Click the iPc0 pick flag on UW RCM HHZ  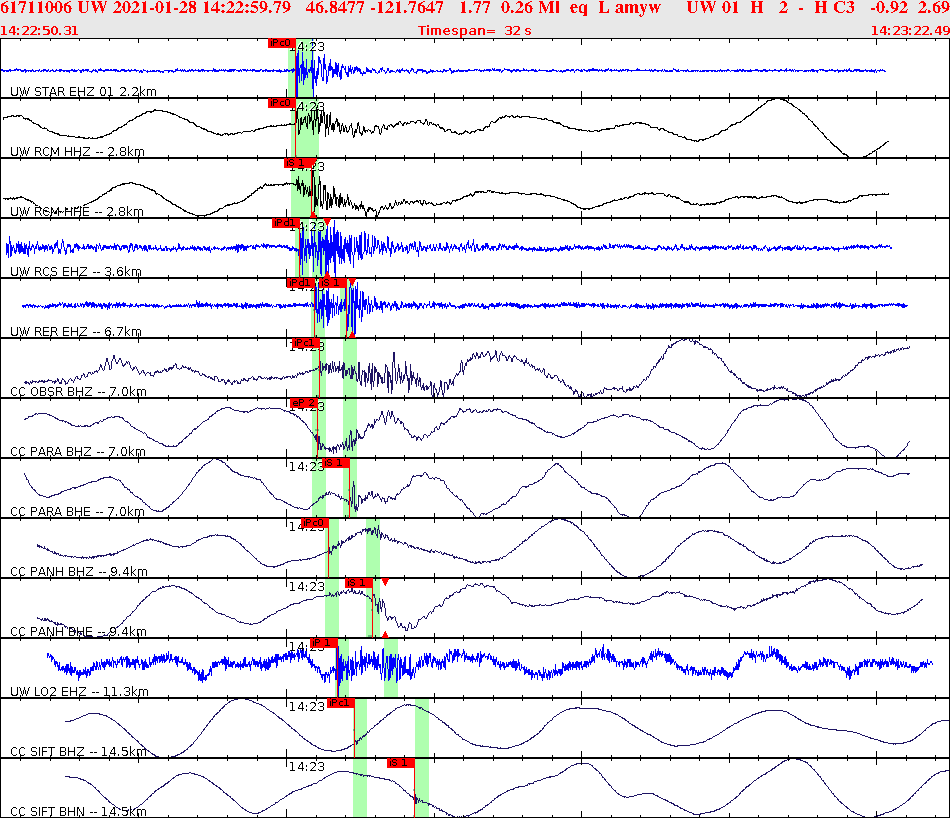[281, 102]
